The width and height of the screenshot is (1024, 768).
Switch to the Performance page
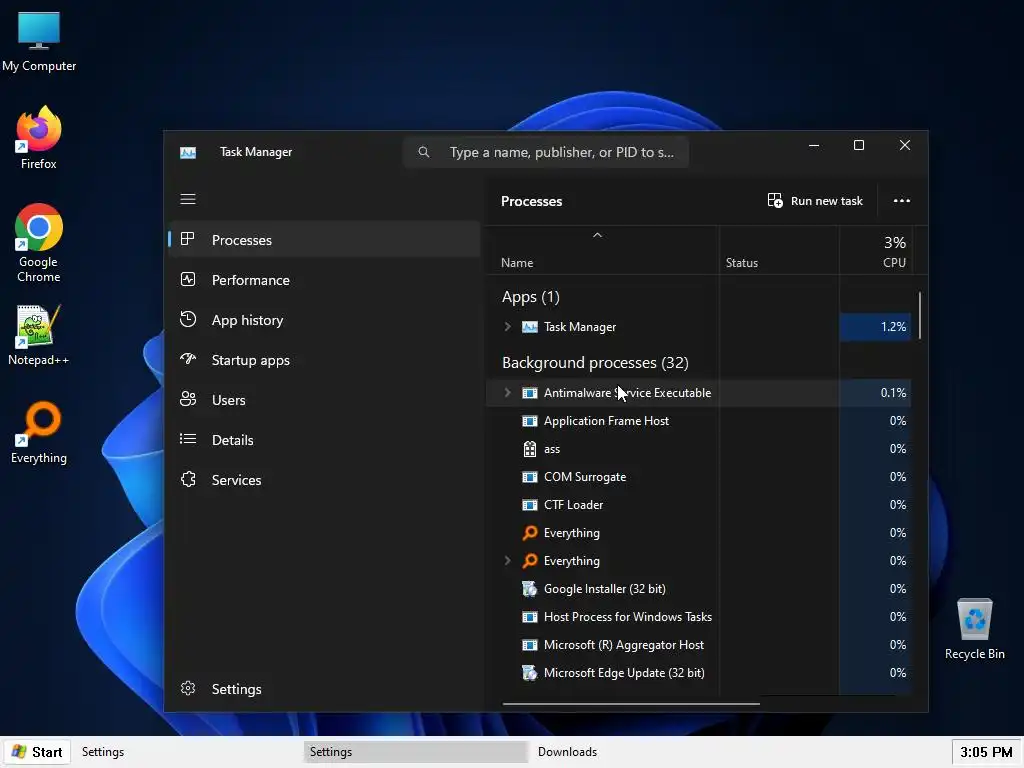coord(324,280)
